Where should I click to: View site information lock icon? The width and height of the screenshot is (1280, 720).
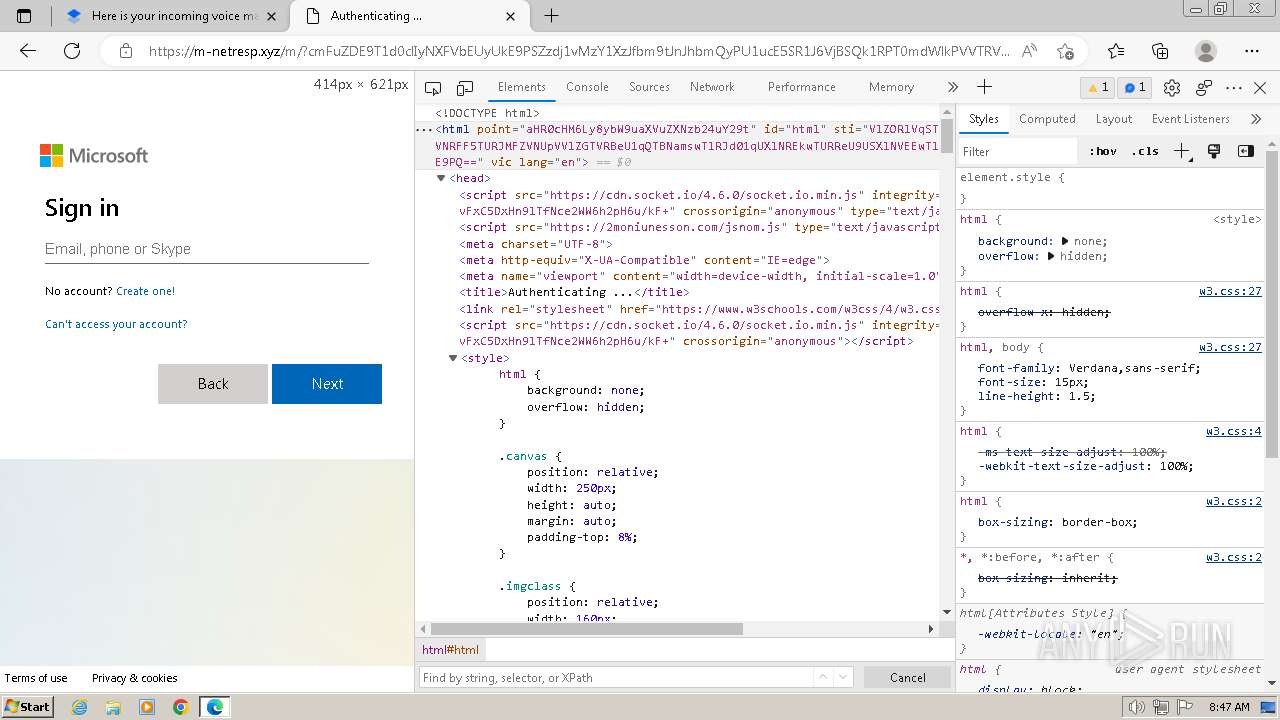[126, 51]
